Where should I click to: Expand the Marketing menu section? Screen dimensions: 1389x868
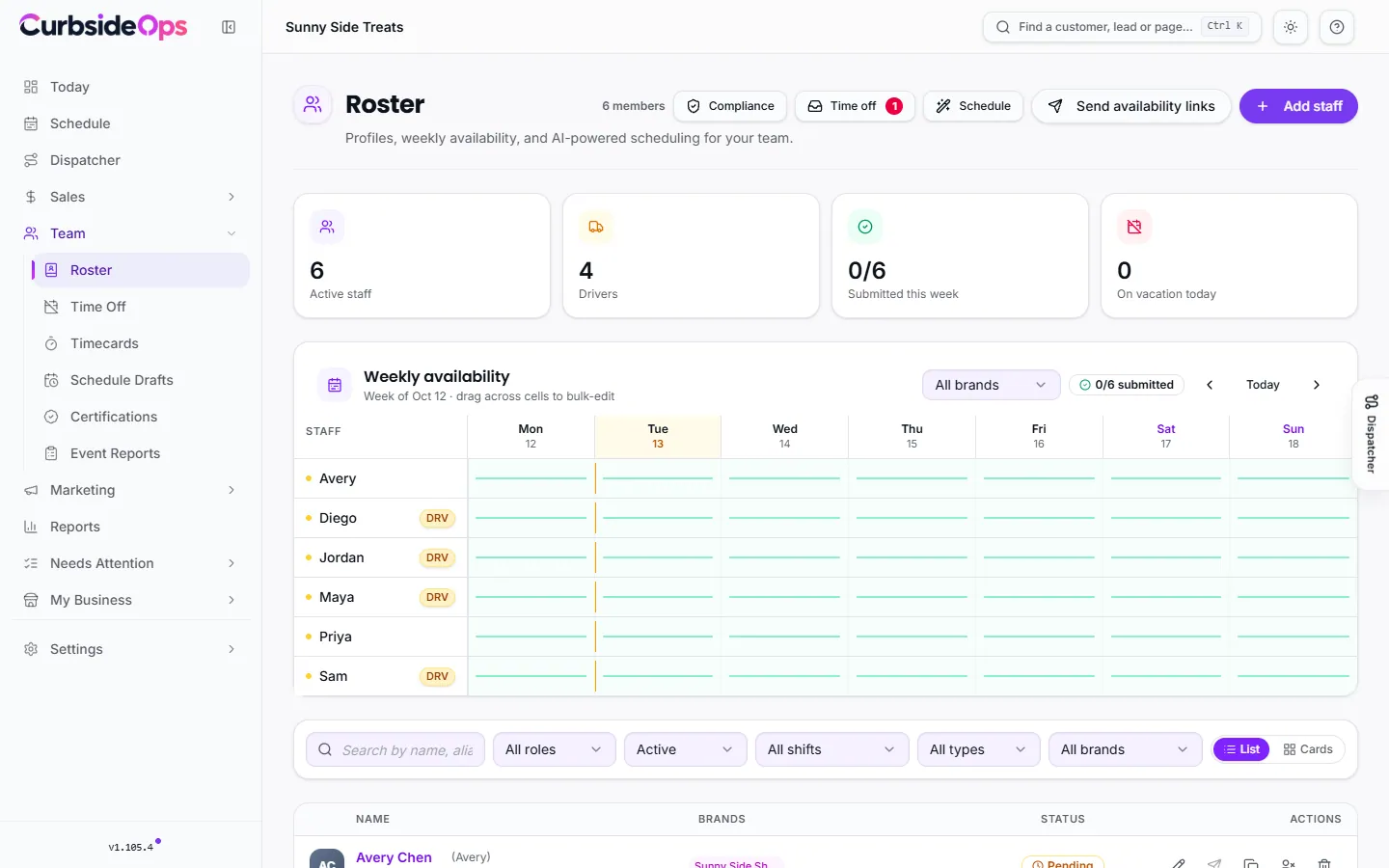coord(130,490)
